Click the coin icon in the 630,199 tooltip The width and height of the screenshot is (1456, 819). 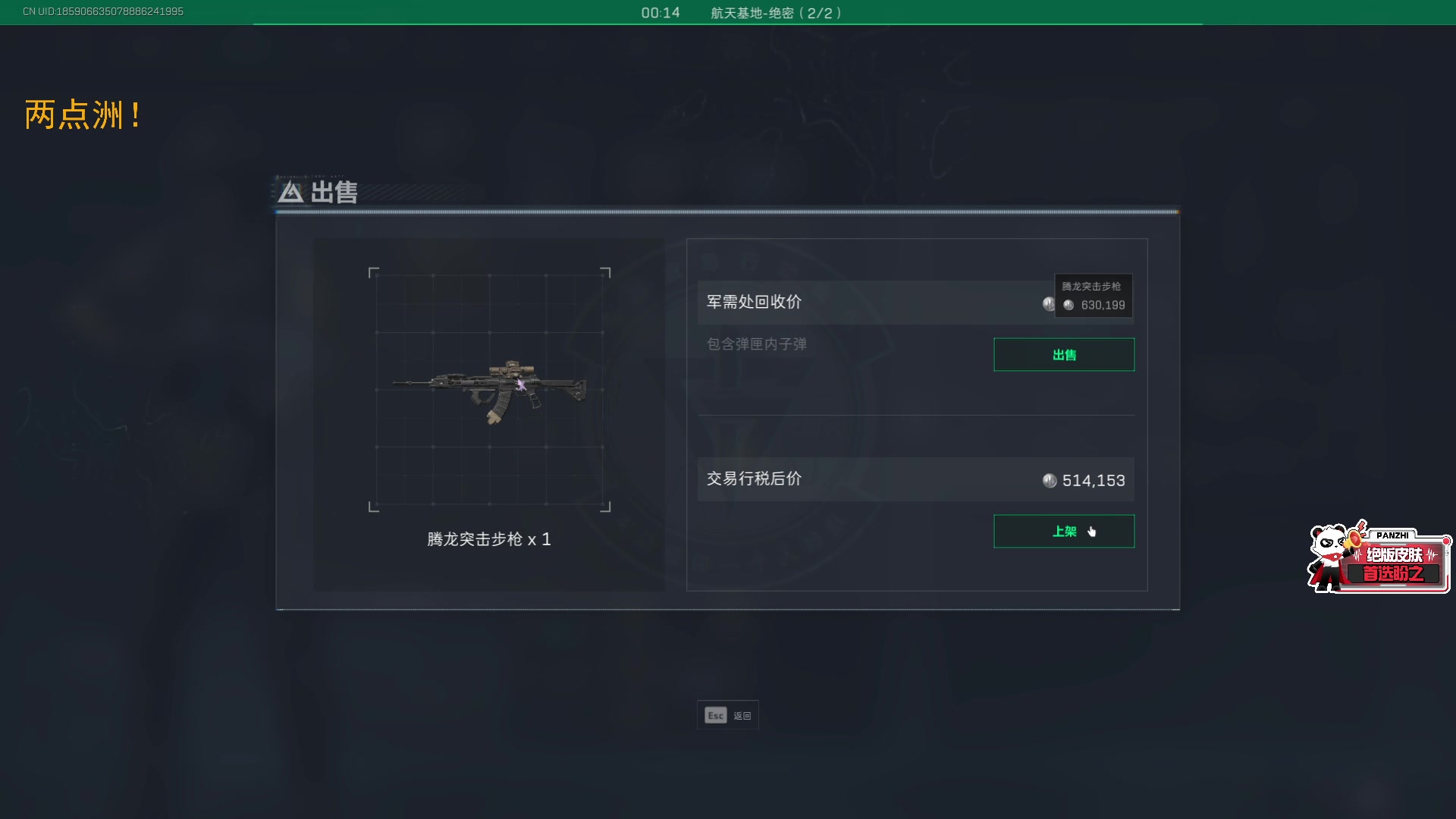click(1068, 305)
